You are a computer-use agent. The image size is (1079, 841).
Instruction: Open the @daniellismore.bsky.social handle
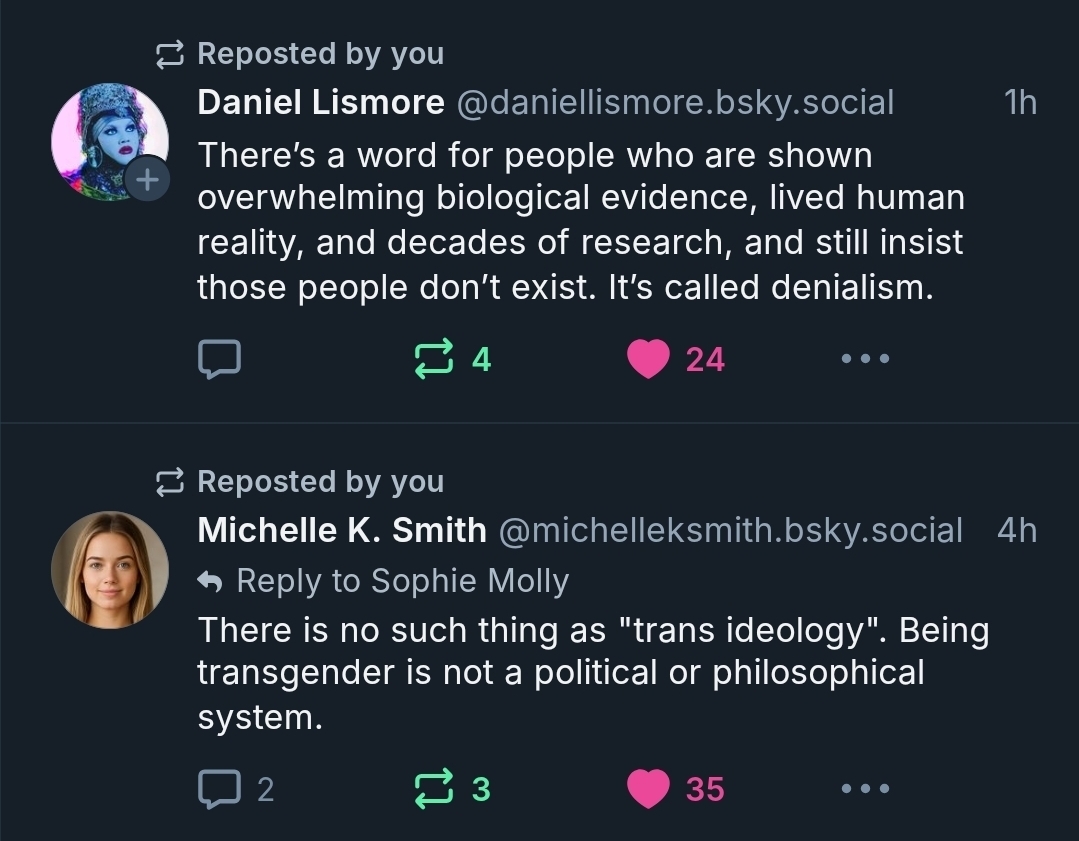[675, 102]
